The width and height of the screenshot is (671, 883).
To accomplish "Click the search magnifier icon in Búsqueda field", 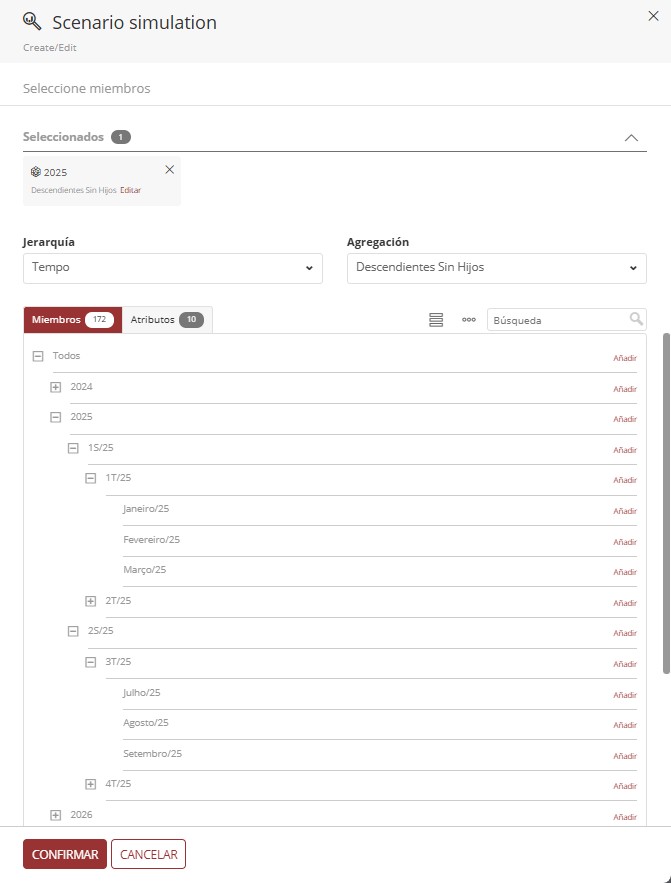I will coord(637,318).
